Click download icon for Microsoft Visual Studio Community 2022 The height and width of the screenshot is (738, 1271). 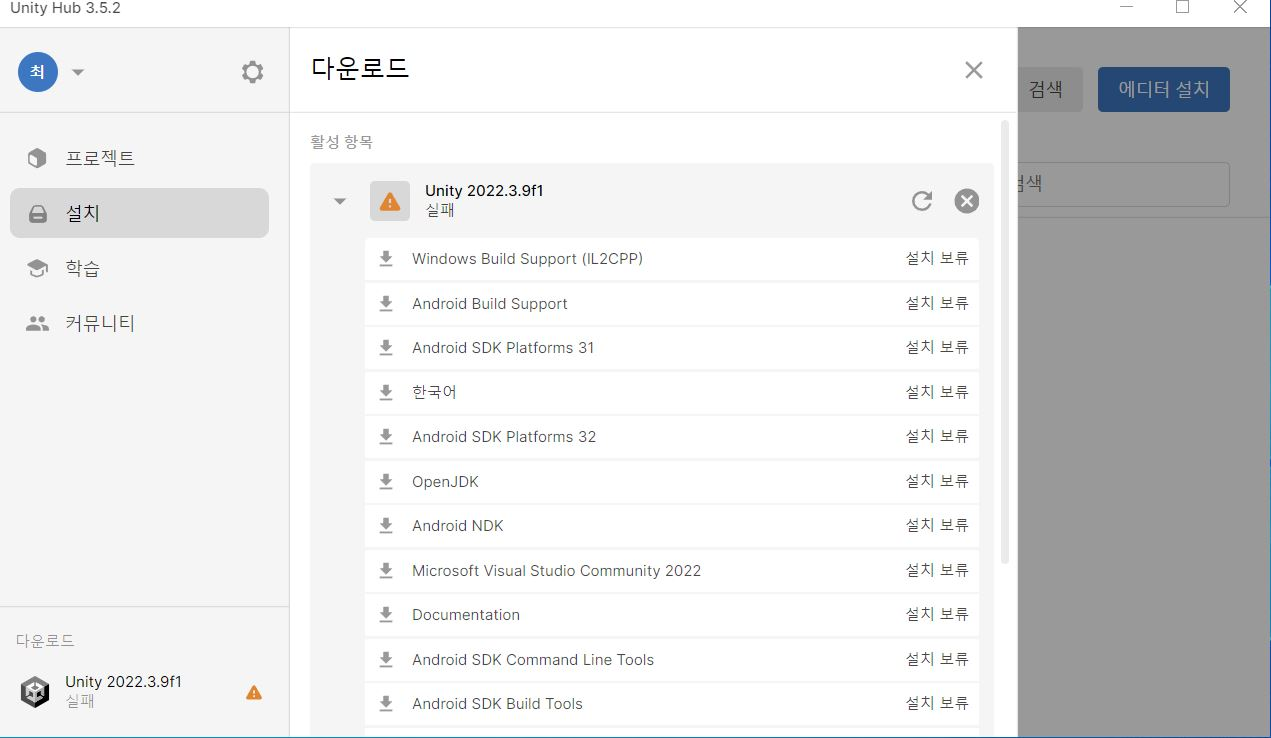[386, 571]
